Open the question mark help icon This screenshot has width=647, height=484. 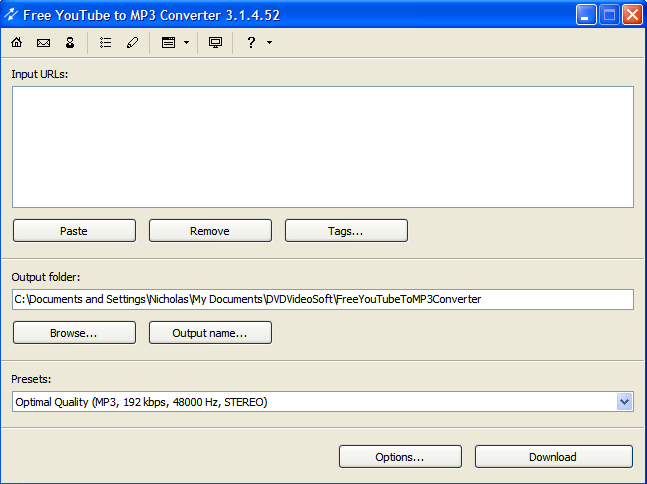(x=251, y=42)
